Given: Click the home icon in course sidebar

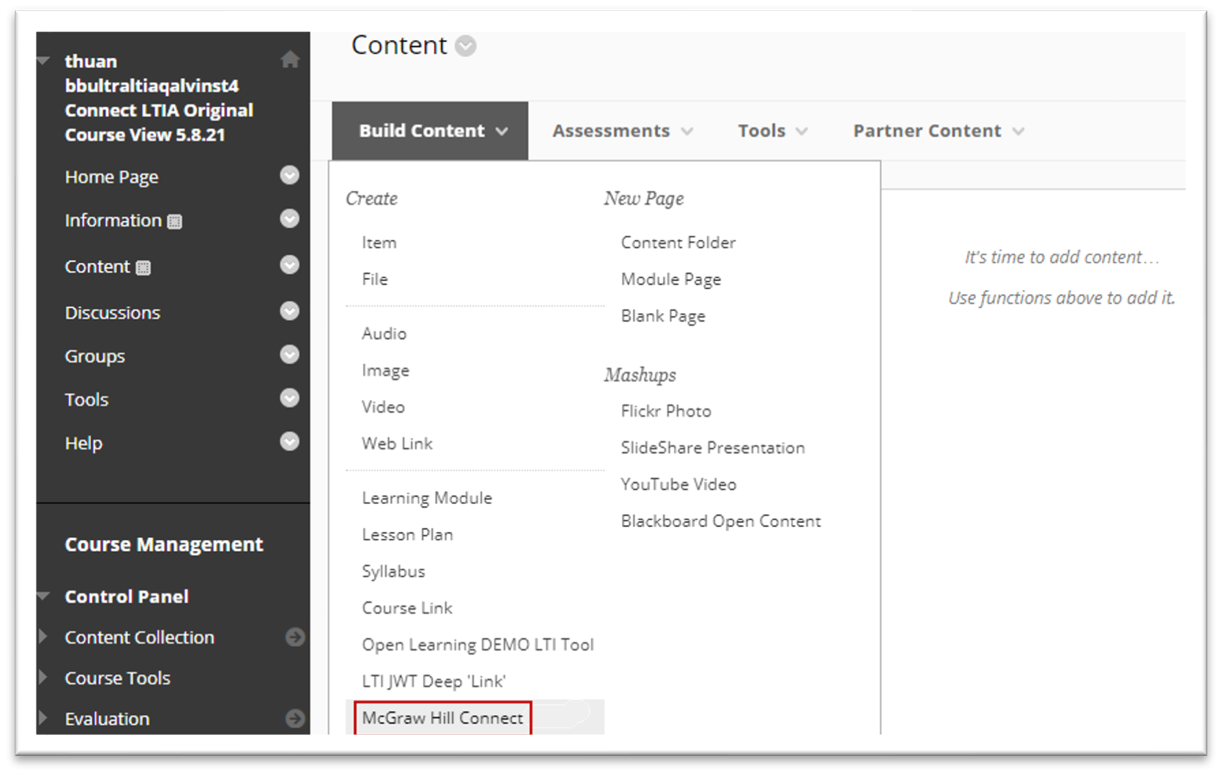Looking at the screenshot, I should (x=290, y=60).
